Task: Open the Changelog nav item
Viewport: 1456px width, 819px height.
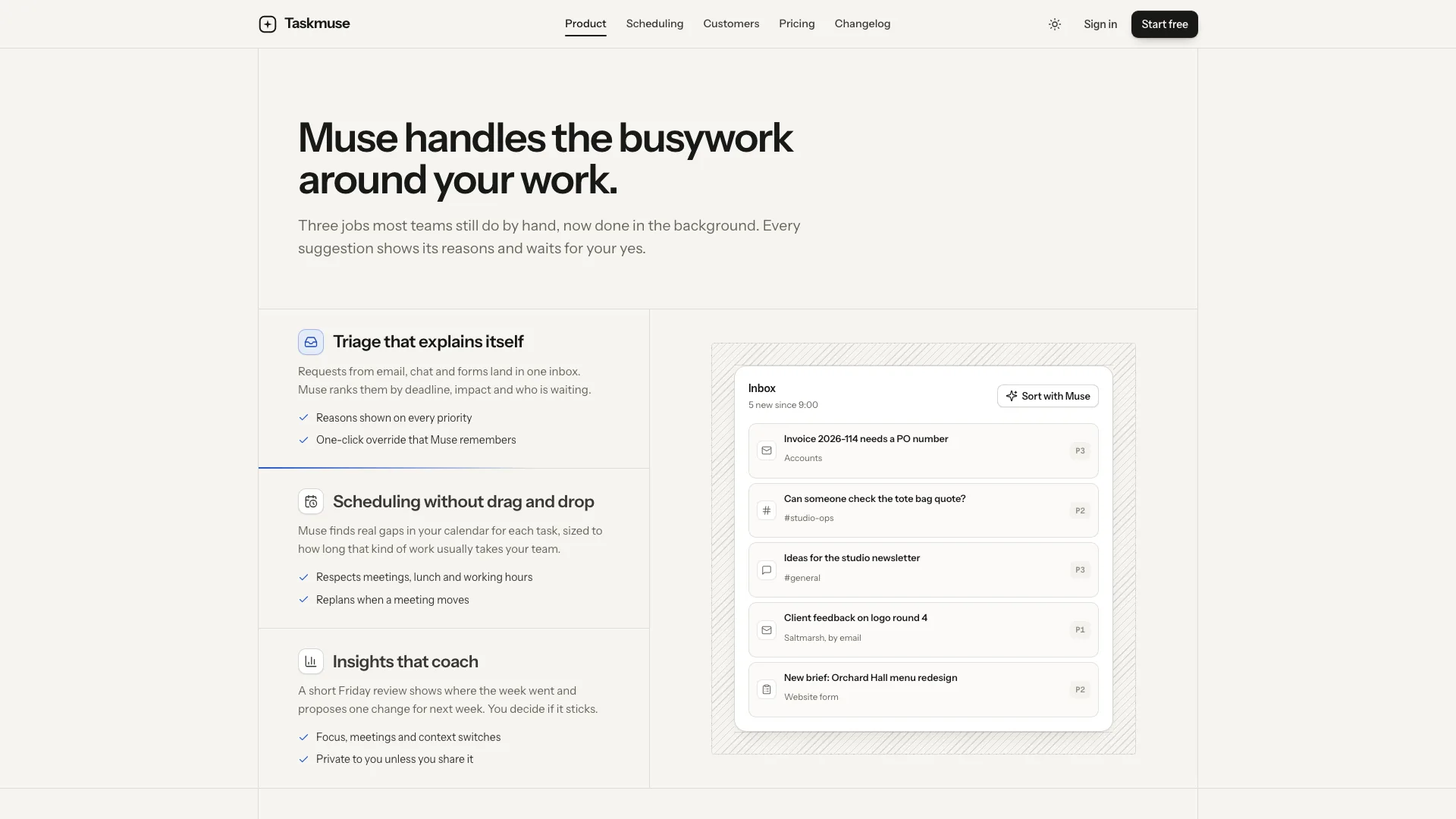Action: tap(862, 24)
